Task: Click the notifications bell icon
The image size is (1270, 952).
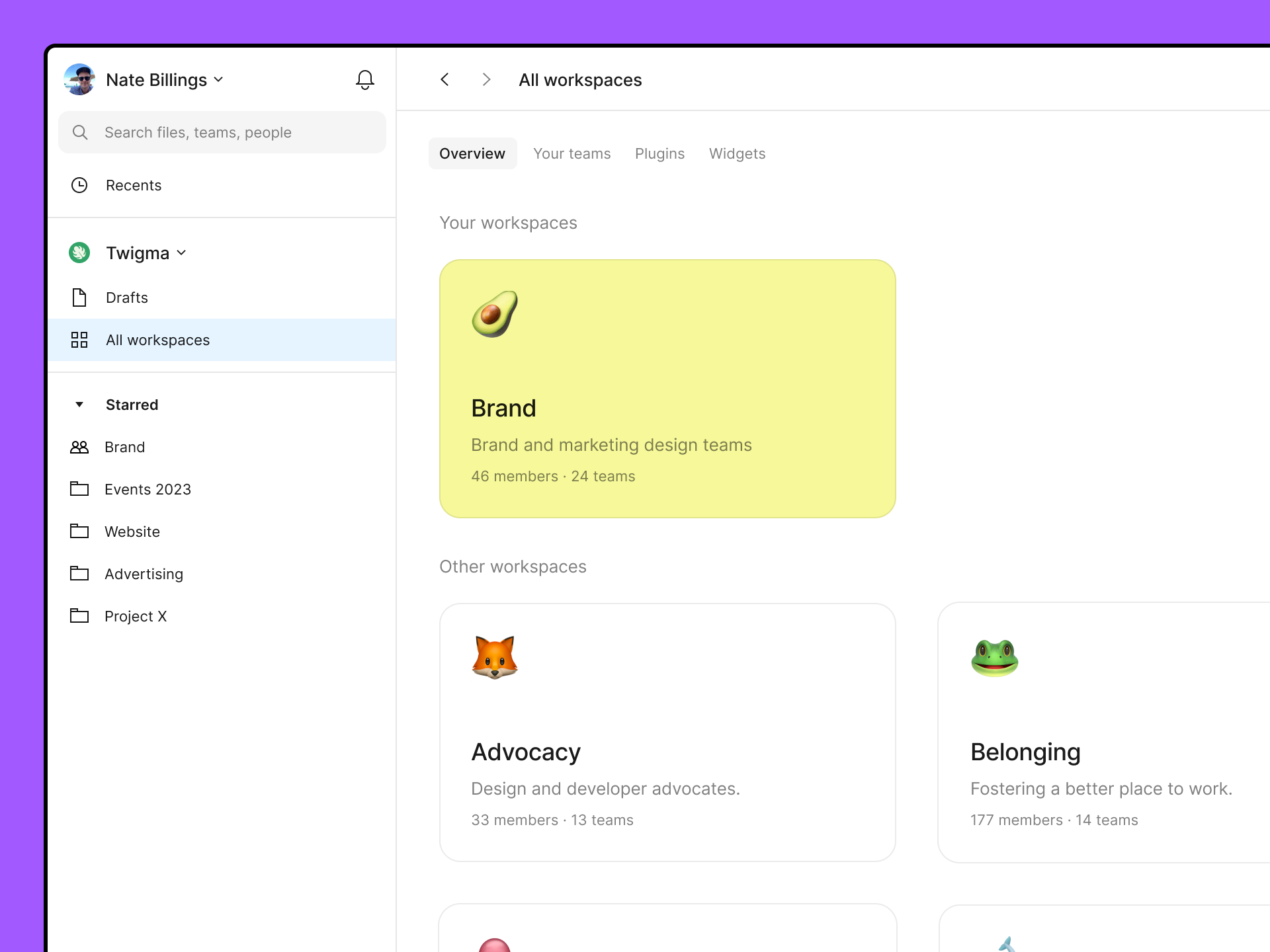Action: click(x=364, y=80)
